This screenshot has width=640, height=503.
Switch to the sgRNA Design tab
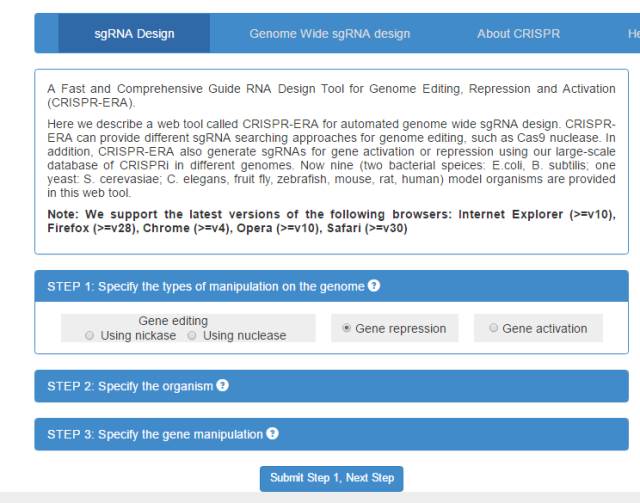134,33
